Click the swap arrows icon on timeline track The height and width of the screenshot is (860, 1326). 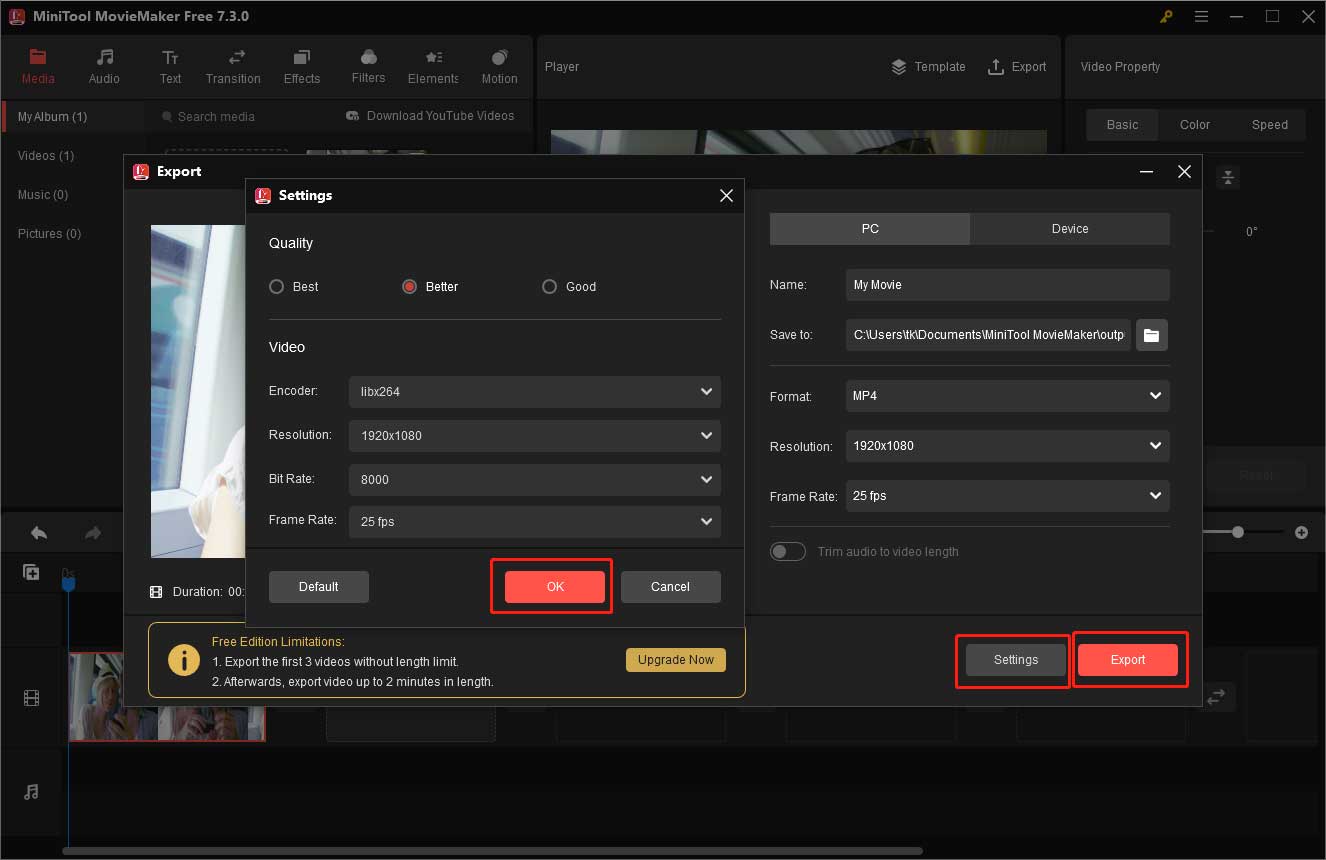tap(1216, 696)
